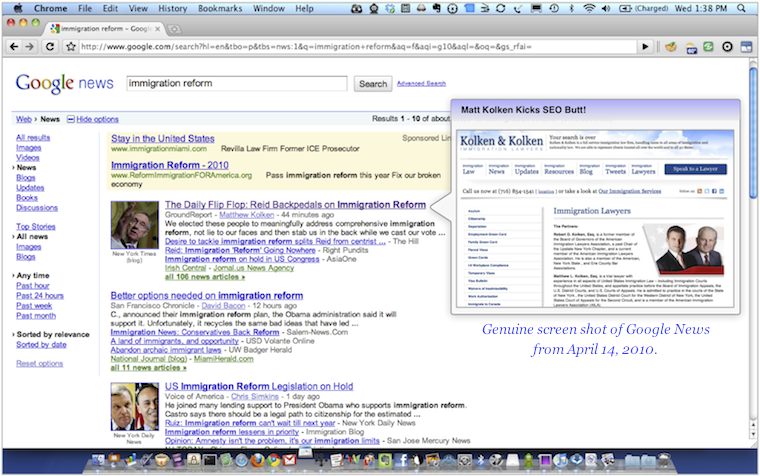Image resolution: width=760 pixels, height=476 pixels.
Task: Click the green sync extension icon in toolbar
Action: (708, 47)
